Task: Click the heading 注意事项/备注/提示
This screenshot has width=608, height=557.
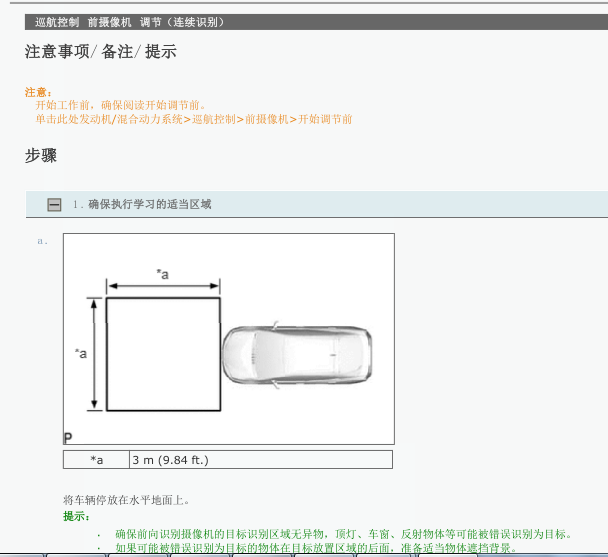Action: (x=101, y=52)
